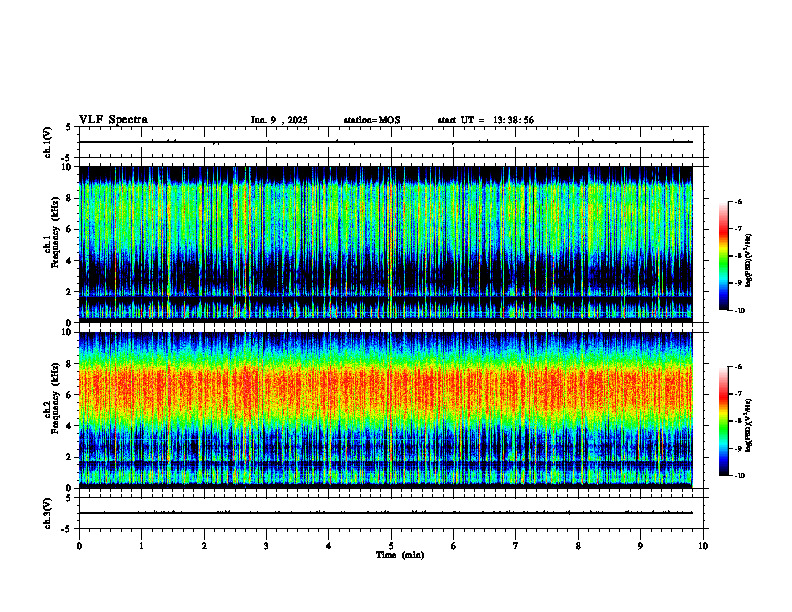Click the "-9" tick on ch.2 colorbar
Screen dimensions: 792x612
click(x=738, y=448)
